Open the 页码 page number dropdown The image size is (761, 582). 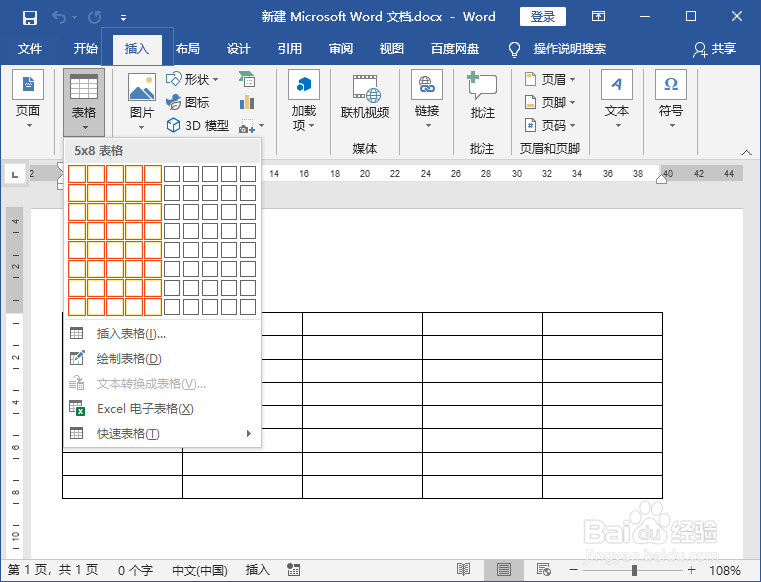(x=550, y=125)
